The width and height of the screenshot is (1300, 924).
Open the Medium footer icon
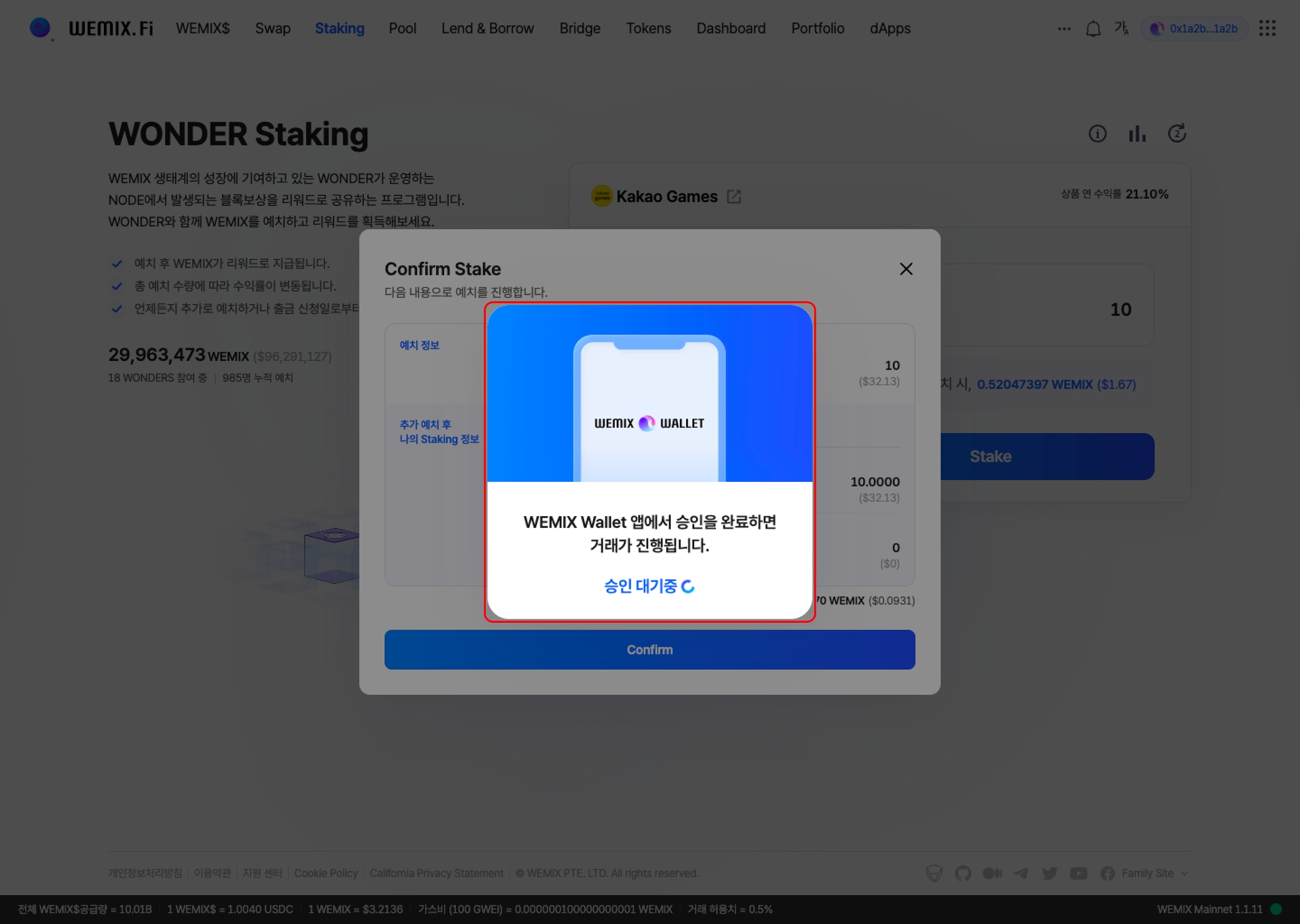(x=992, y=873)
